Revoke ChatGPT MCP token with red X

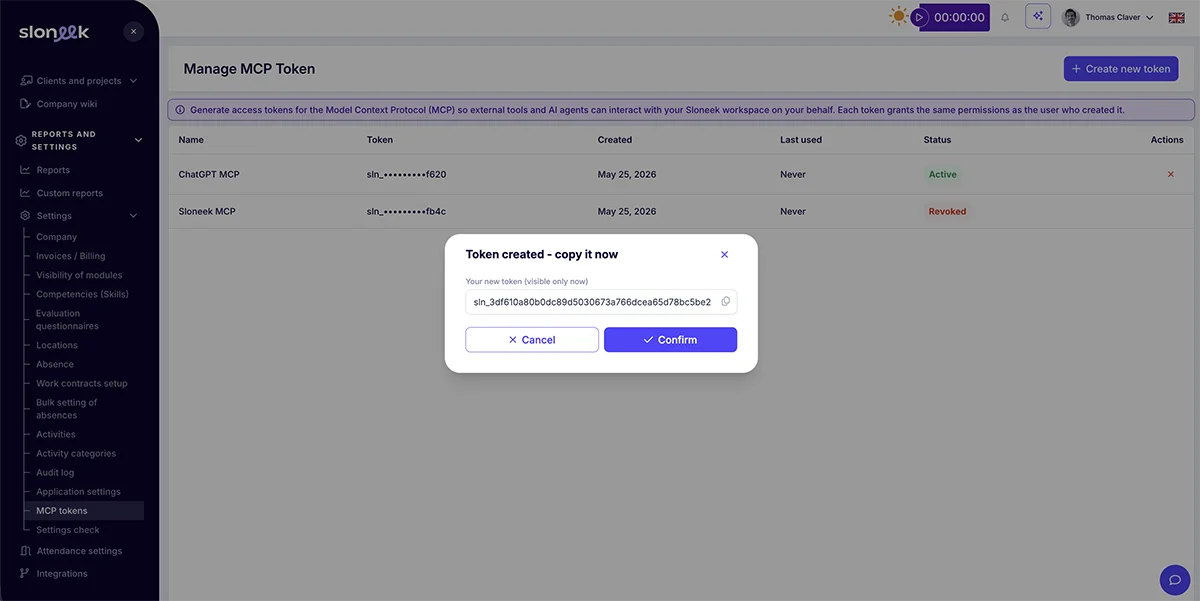(1171, 174)
